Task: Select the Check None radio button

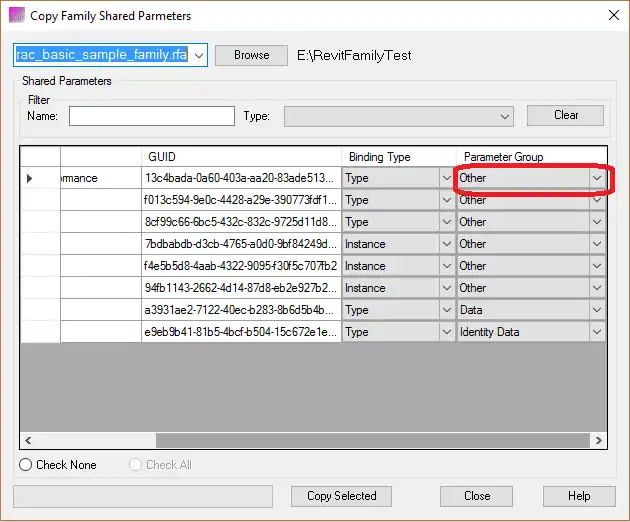Action: 27,465
